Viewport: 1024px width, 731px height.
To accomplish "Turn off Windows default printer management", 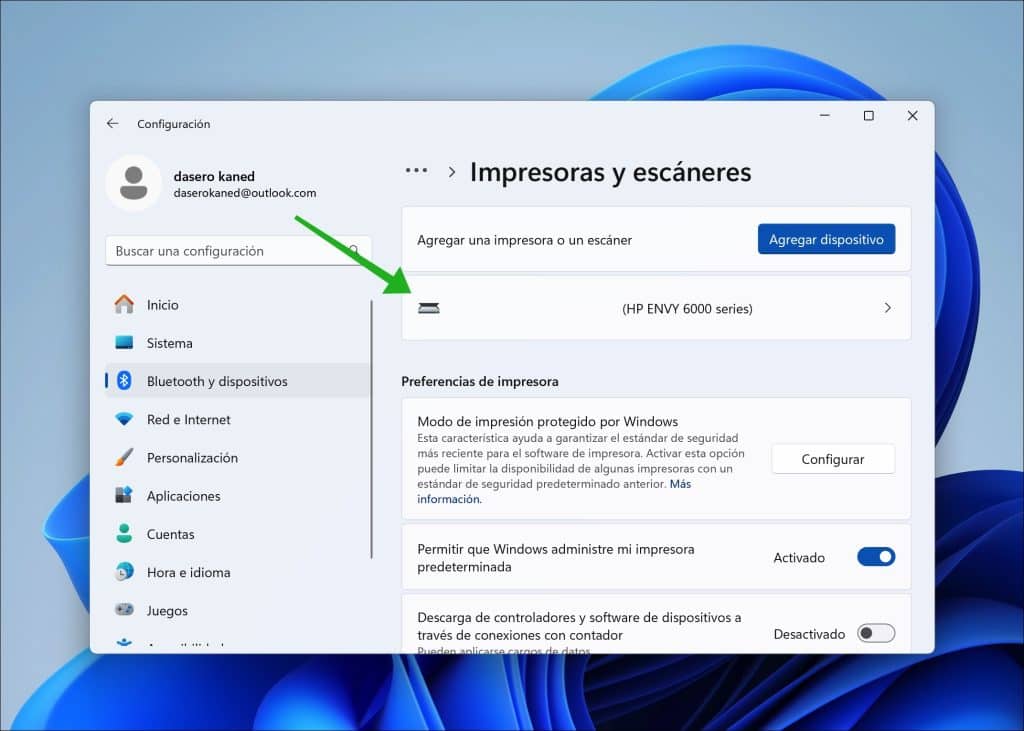I will [x=876, y=557].
